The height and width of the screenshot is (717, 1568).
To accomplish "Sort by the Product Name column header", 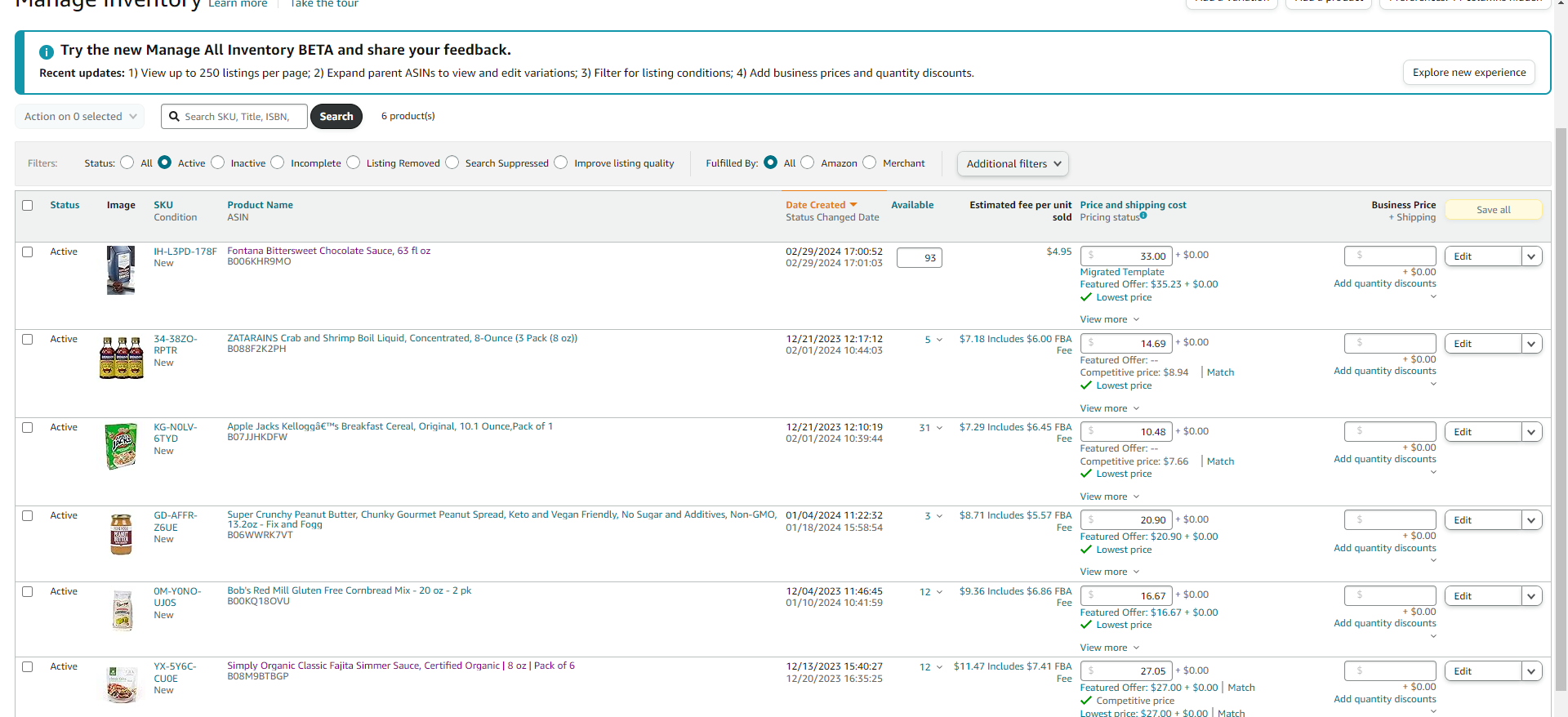I will 260,205.
